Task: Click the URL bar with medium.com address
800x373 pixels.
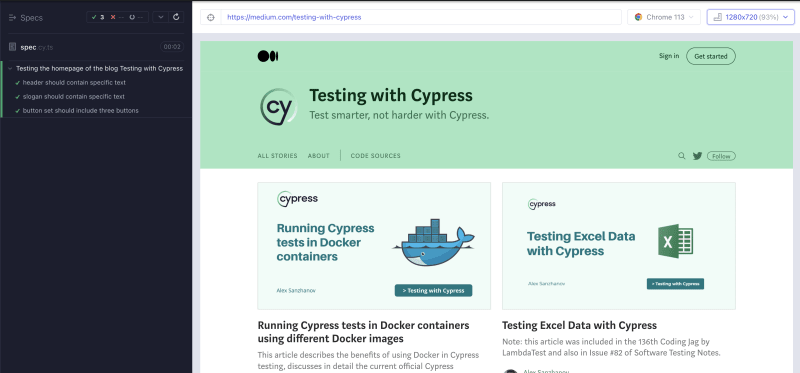Action: pyautogui.click(x=421, y=17)
